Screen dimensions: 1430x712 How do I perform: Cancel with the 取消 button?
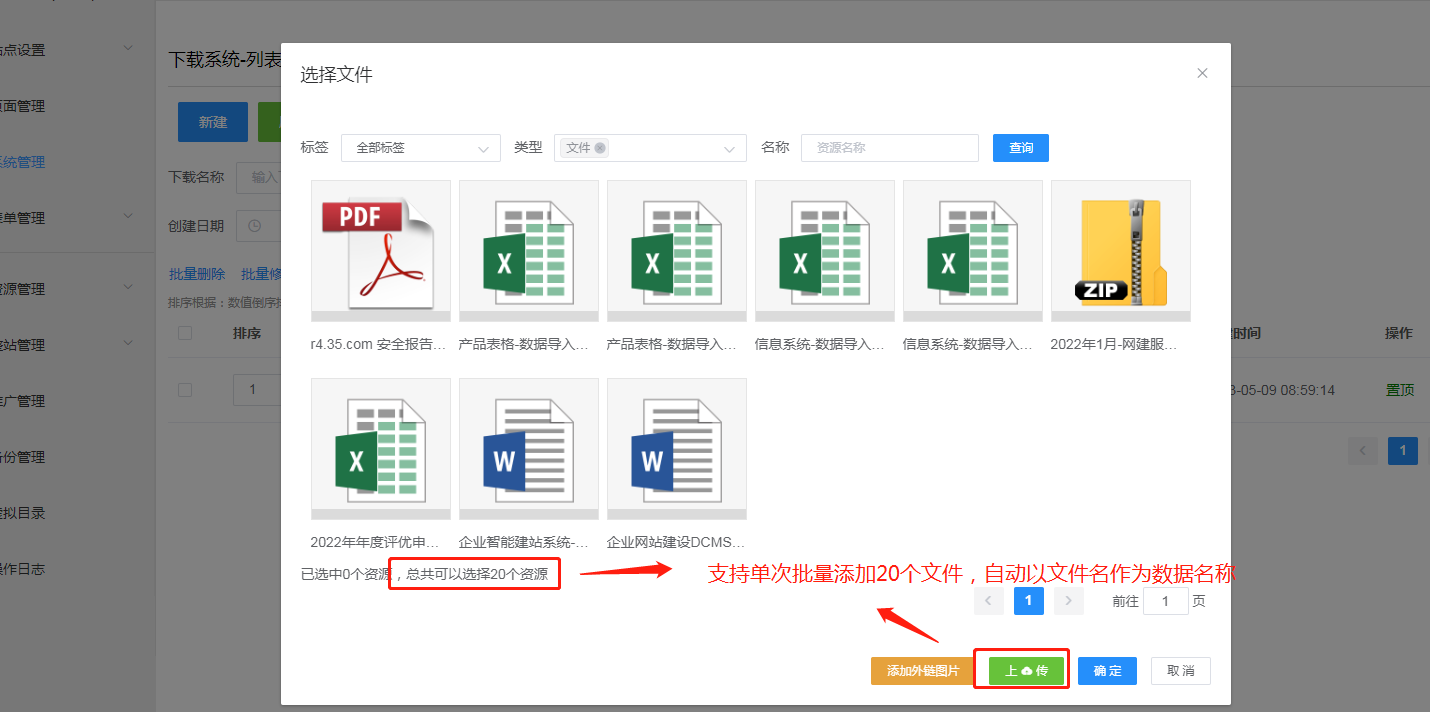[1180, 671]
